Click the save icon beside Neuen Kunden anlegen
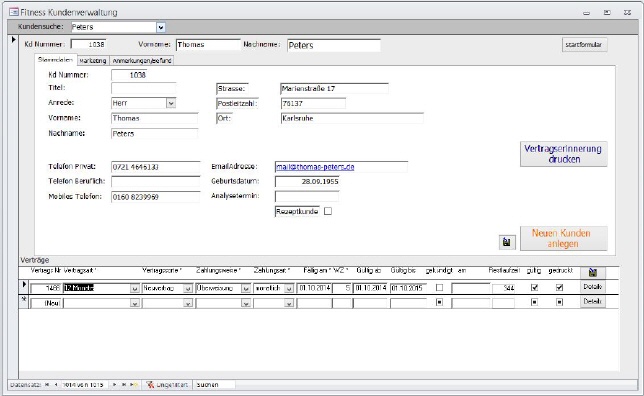 click(x=507, y=242)
